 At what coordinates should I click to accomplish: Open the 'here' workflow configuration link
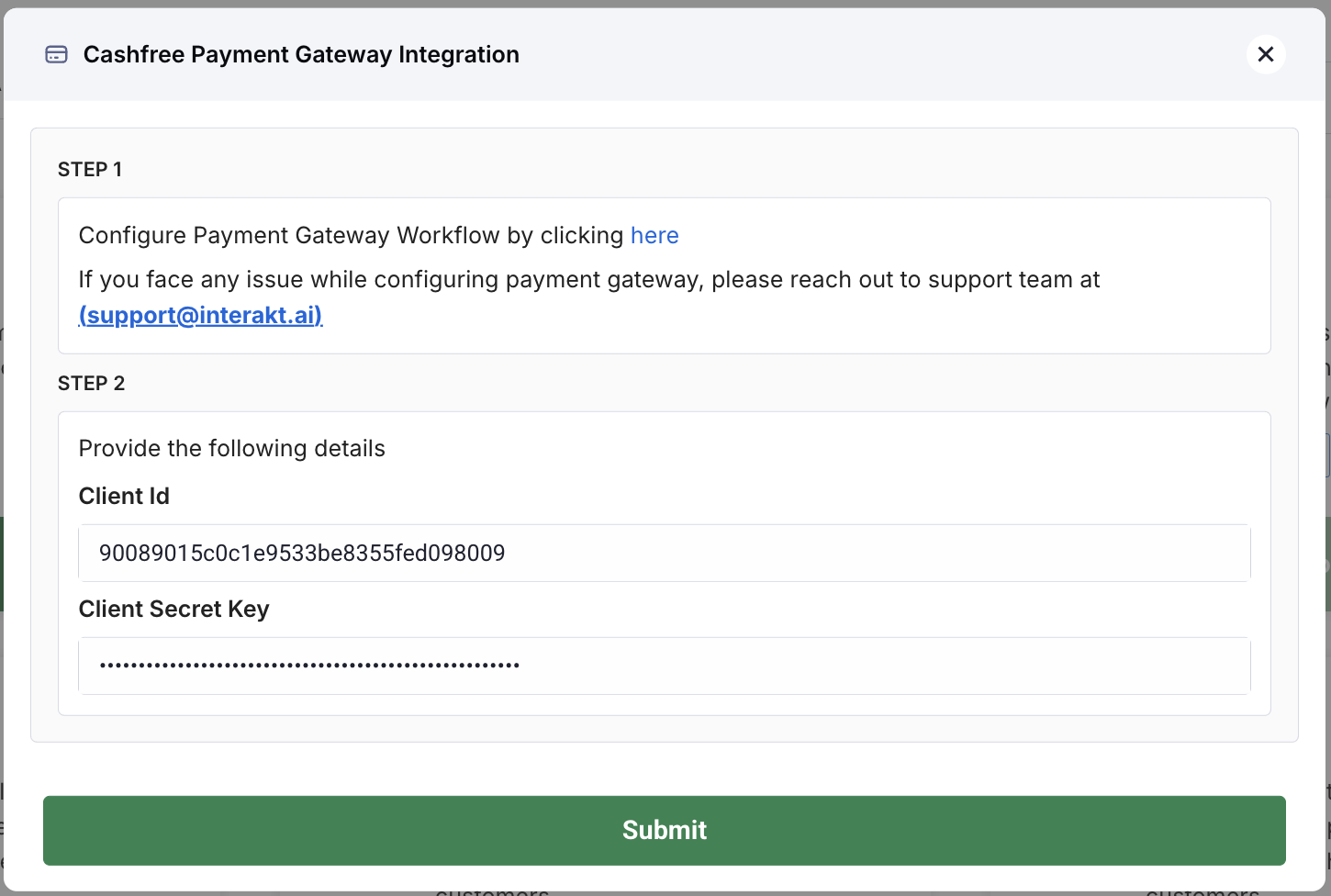[654, 236]
